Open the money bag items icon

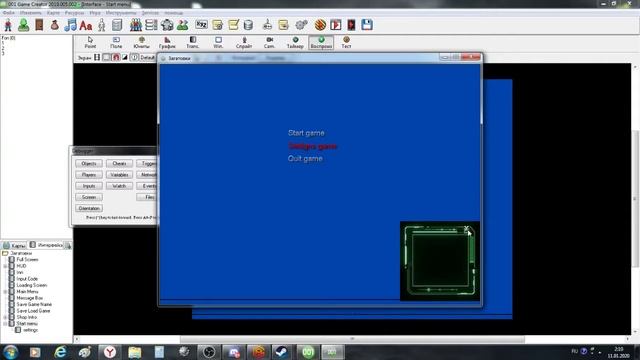coord(54,25)
